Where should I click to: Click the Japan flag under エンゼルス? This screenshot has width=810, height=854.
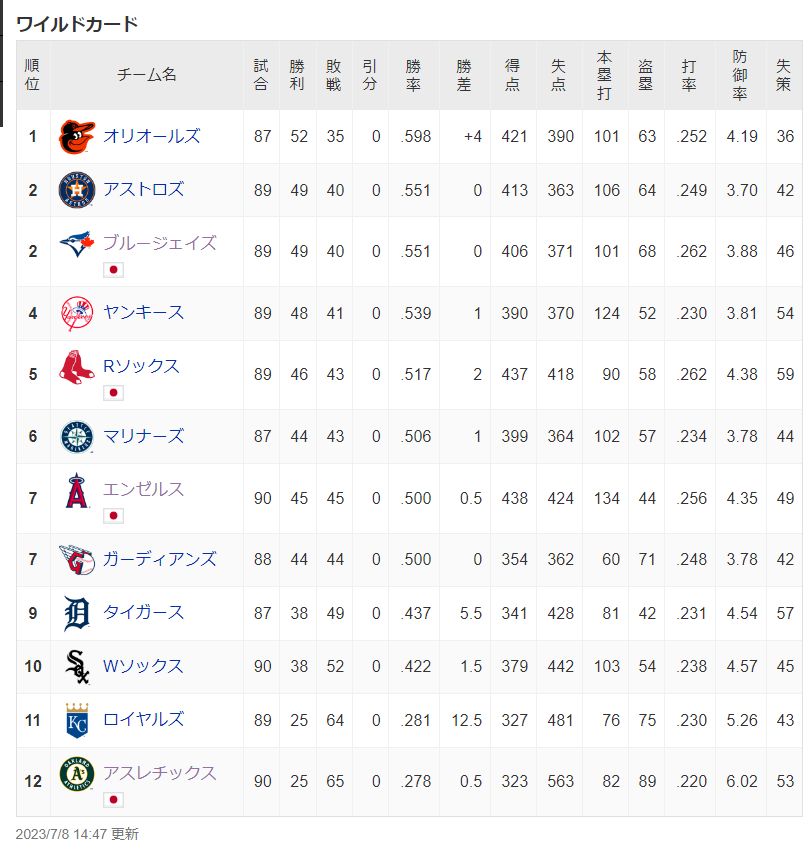(113, 516)
